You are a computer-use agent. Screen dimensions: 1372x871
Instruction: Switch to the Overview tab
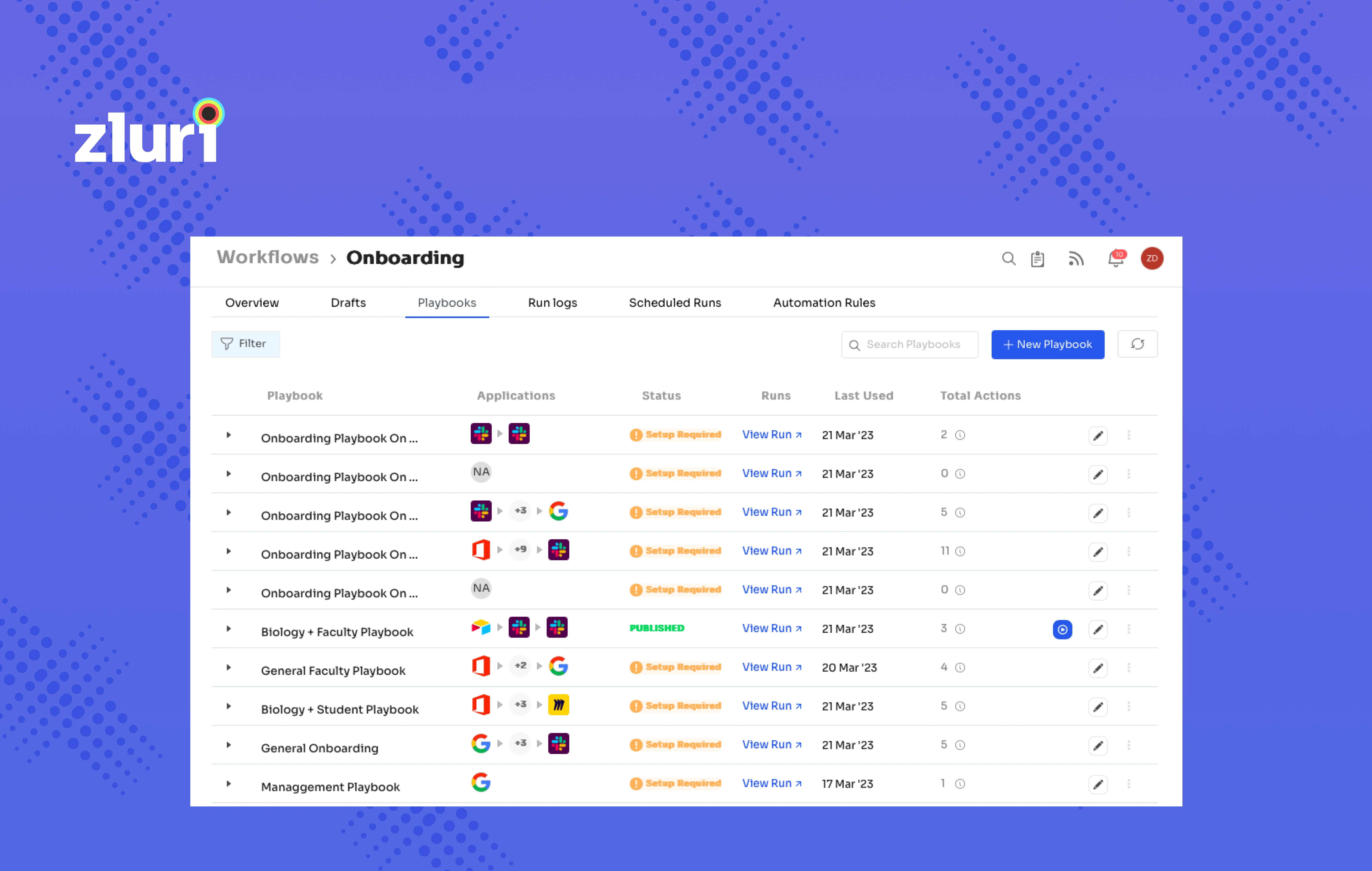[x=252, y=303]
